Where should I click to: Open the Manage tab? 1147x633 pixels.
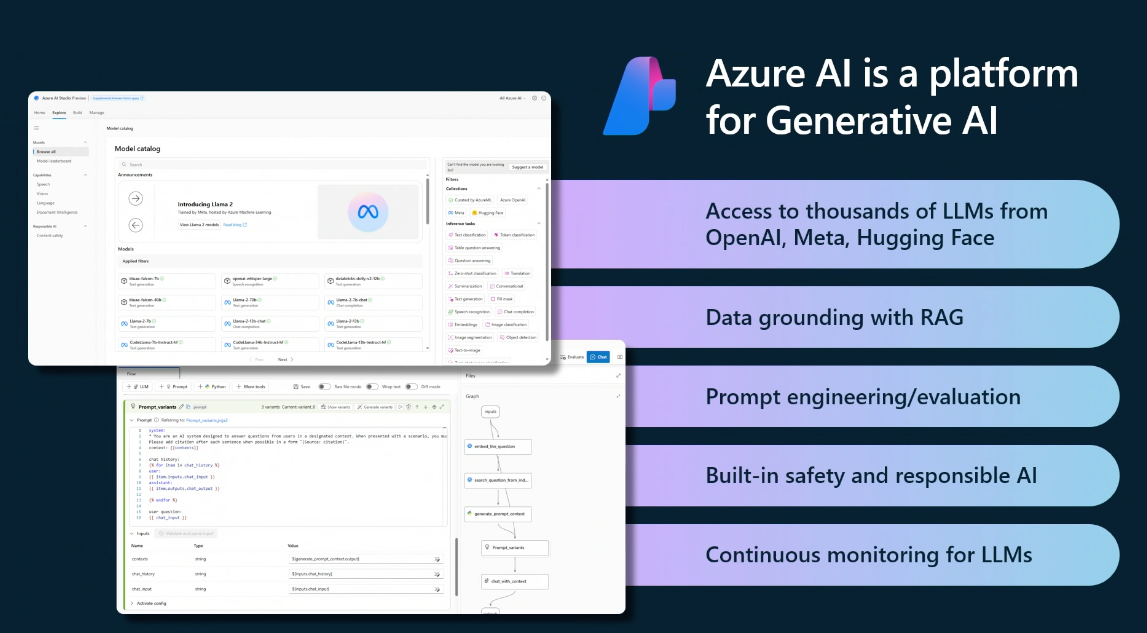(x=97, y=113)
